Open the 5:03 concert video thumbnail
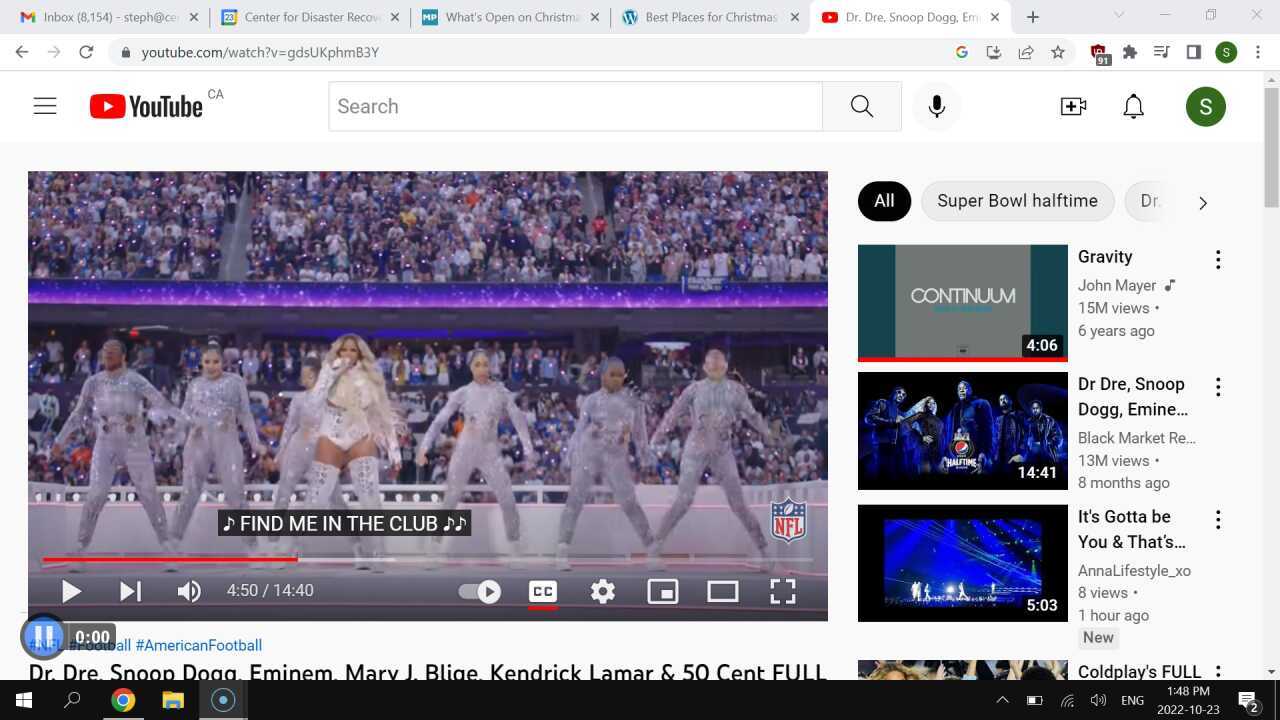 coord(963,563)
